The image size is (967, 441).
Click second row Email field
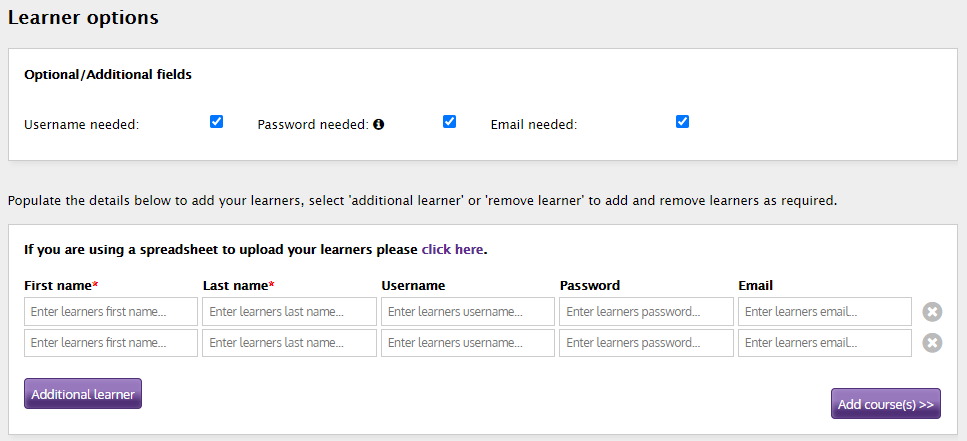pos(825,343)
